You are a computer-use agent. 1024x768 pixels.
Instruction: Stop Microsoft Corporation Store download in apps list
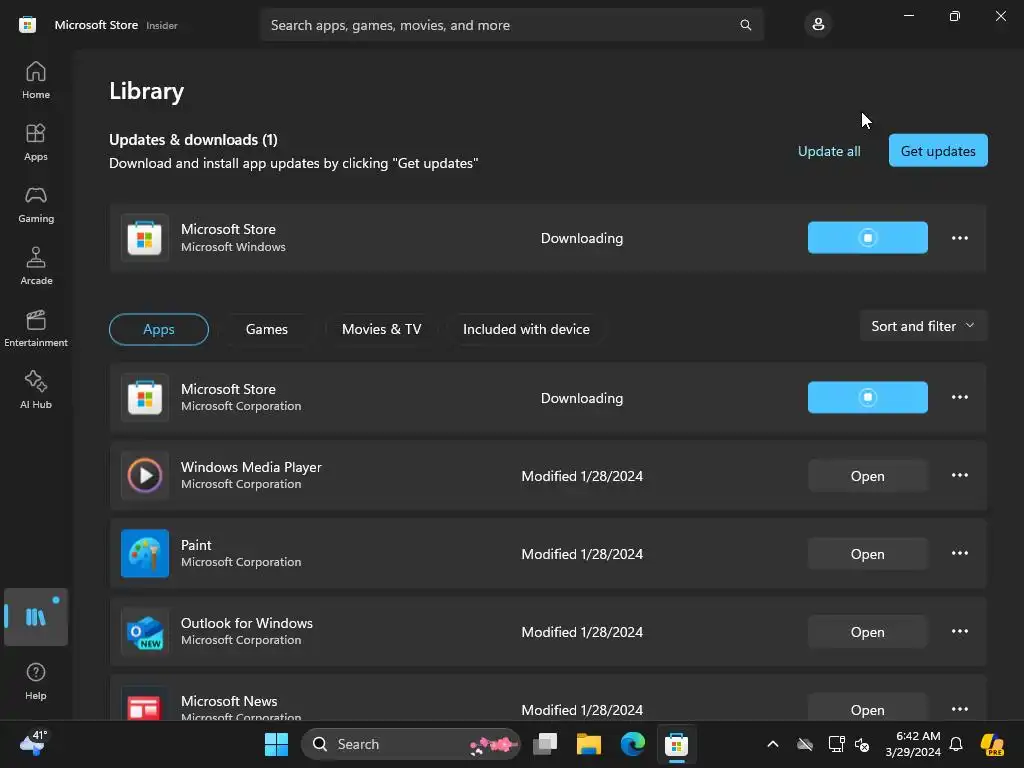coord(867,397)
